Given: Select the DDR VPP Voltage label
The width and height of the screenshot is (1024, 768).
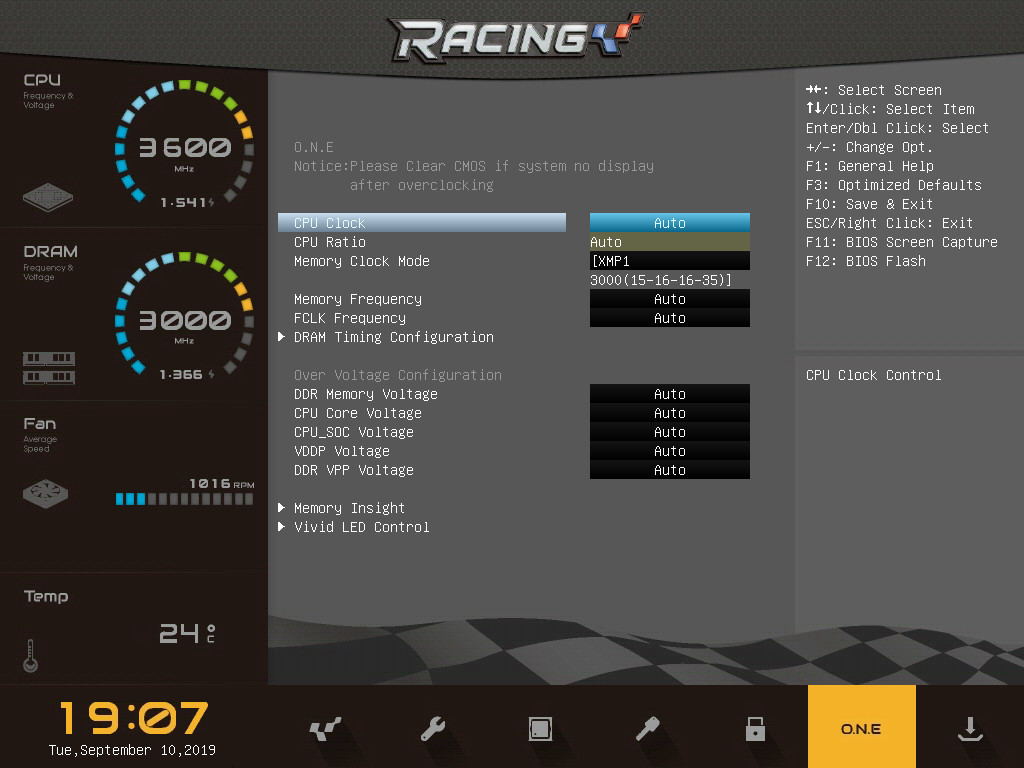Looking at the screenshot, I should [354, 470].
